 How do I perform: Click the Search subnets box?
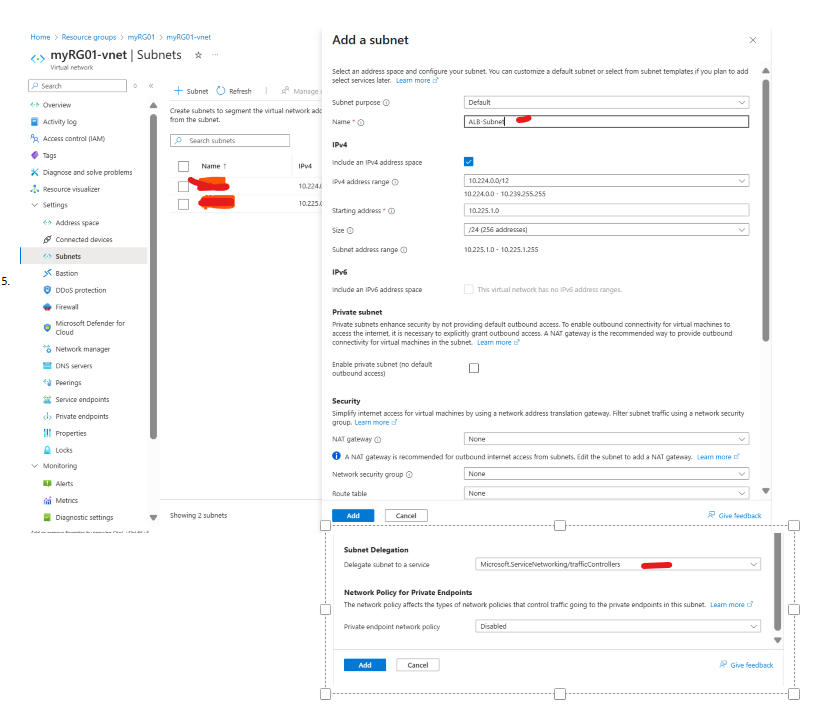[230, 140]
